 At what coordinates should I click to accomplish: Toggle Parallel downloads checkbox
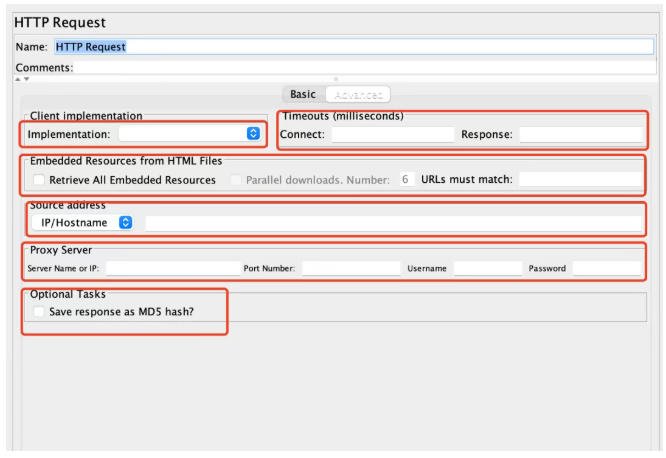point(236,180)
